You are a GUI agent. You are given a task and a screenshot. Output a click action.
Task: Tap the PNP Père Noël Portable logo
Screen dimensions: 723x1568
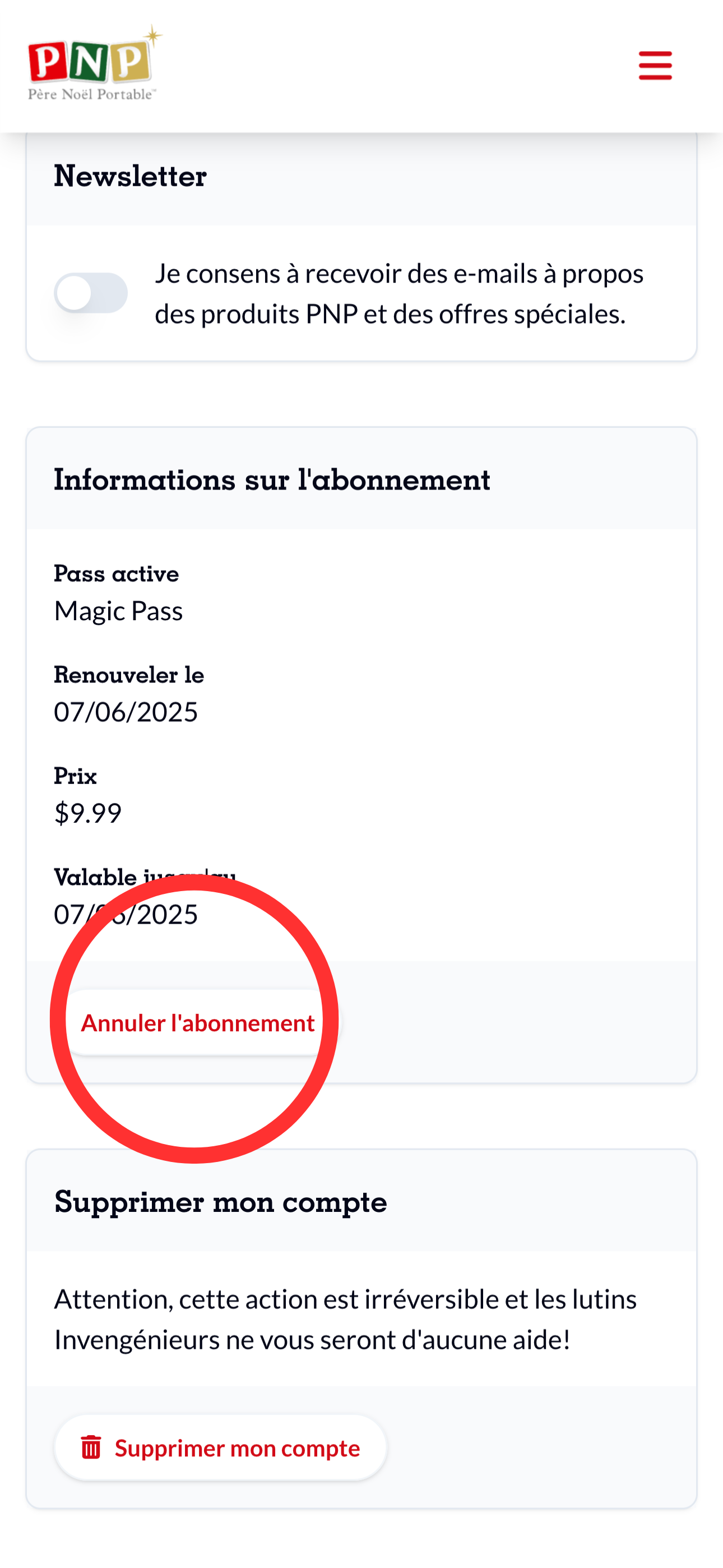(x=95, y=63)
